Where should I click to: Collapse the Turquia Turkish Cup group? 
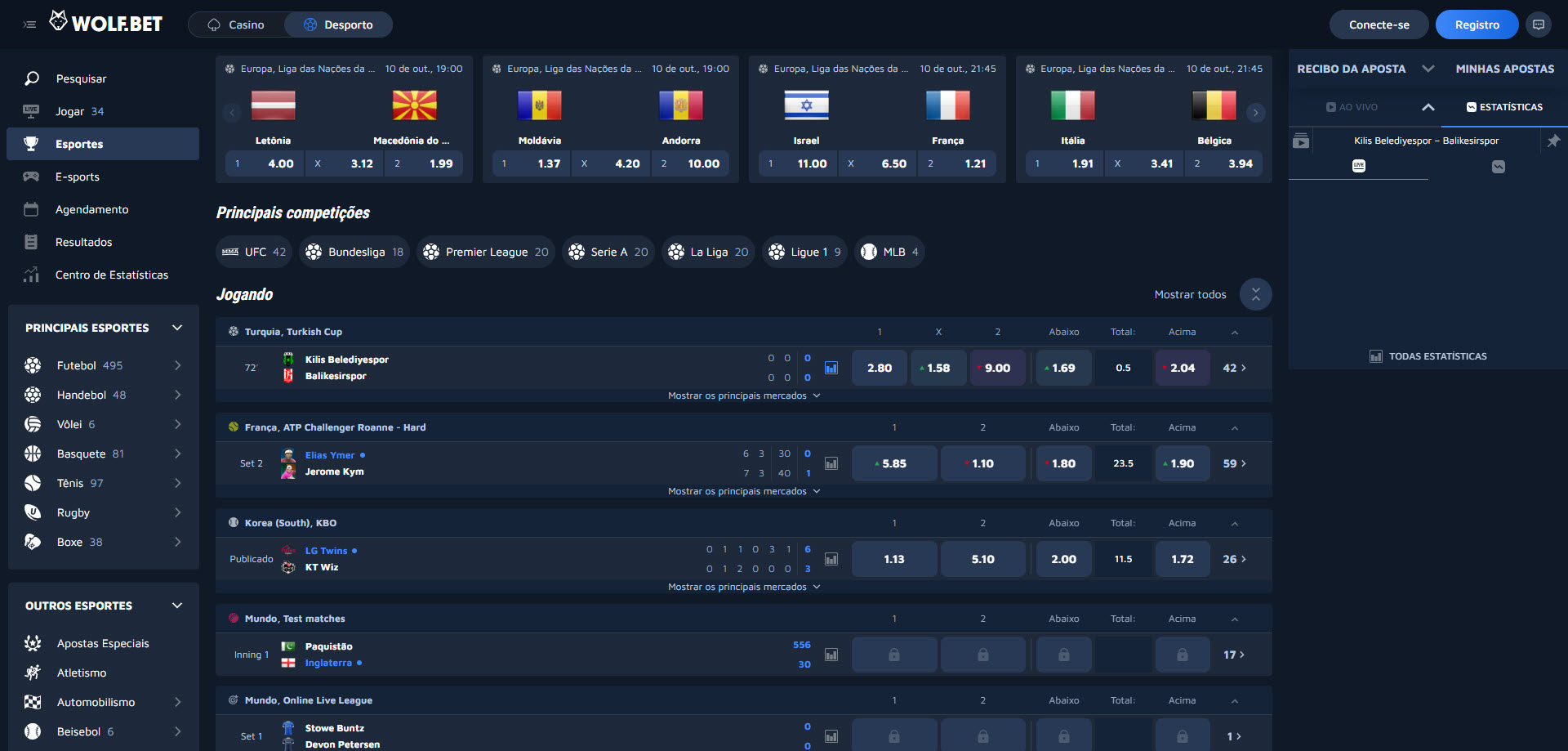click(1235, 332)
